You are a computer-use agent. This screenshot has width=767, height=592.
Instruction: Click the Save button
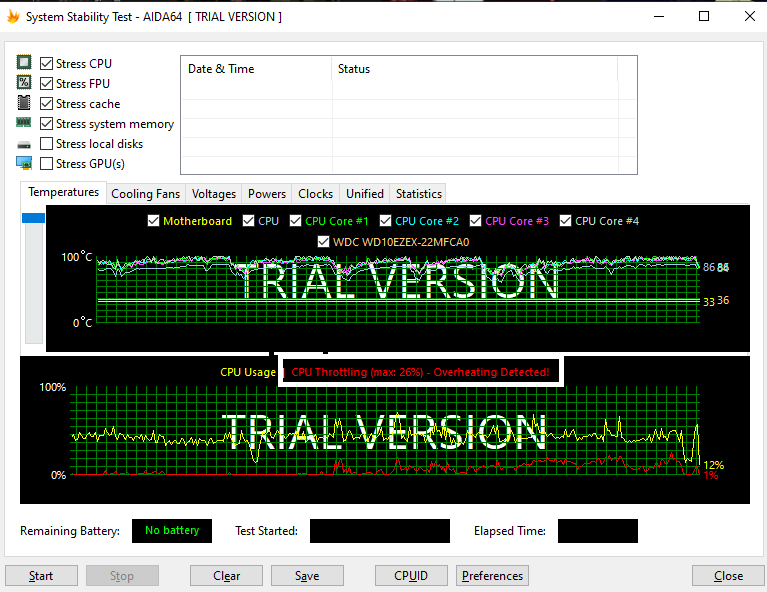point(307,576)
